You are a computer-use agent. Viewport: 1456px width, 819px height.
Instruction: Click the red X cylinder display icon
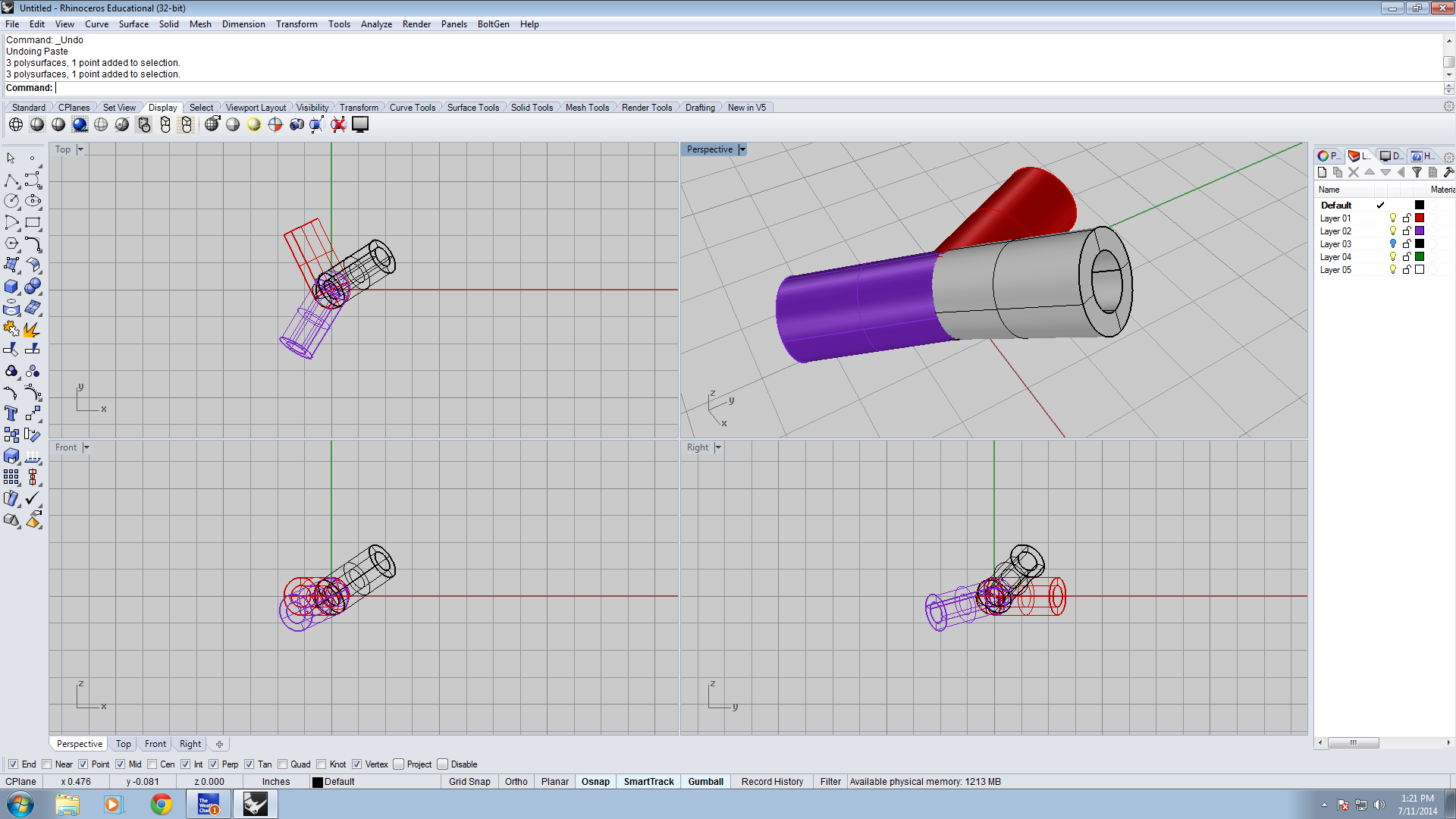pos(338,124)
